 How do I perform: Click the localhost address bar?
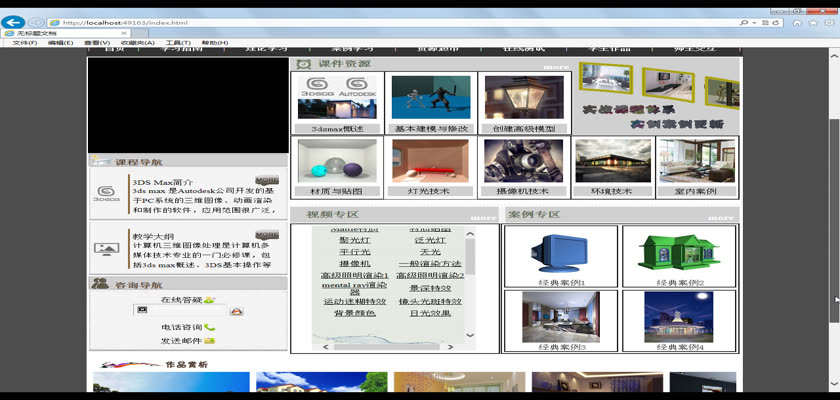(x=391, y=22)
